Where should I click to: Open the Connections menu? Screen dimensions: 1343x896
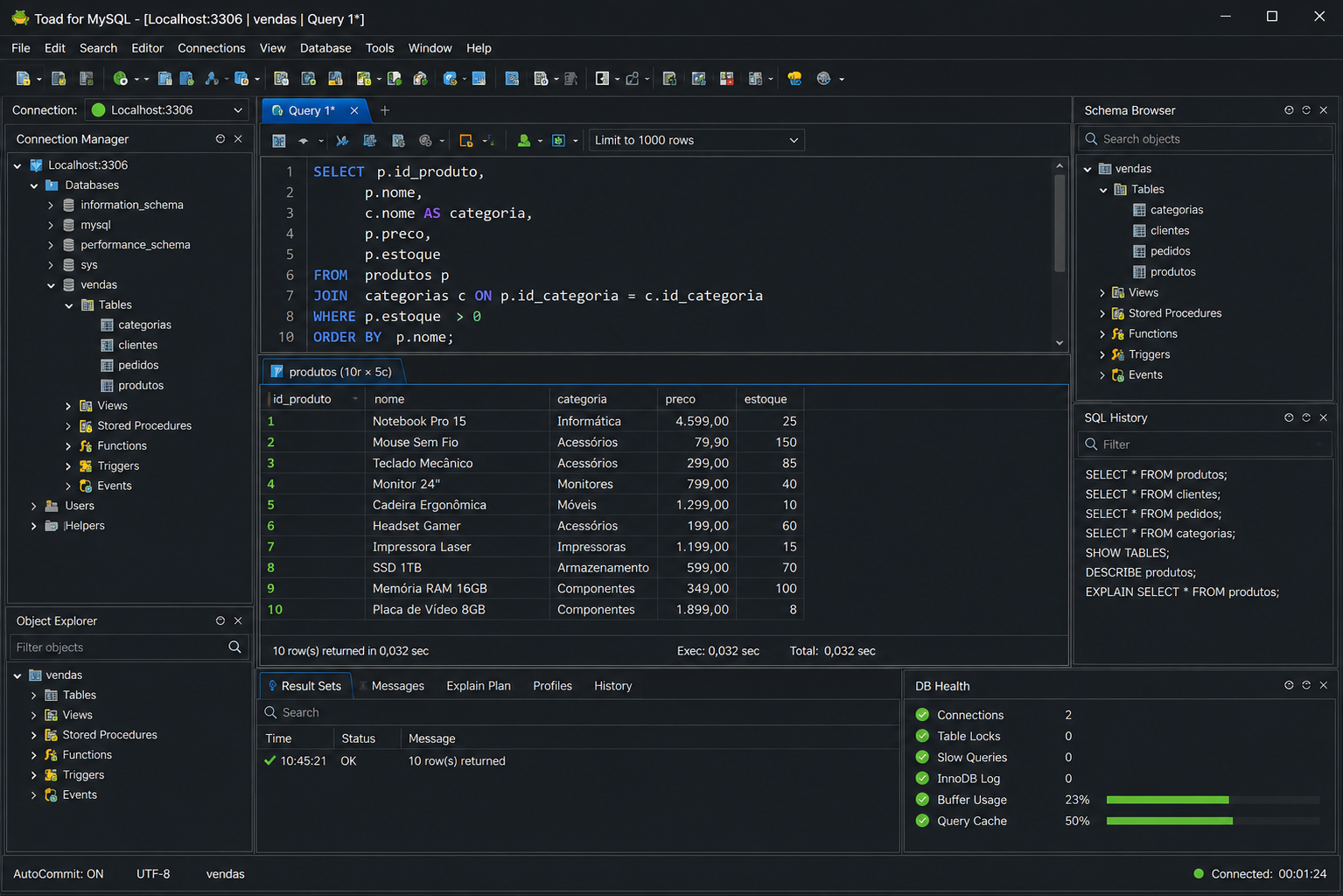point(212,48)
